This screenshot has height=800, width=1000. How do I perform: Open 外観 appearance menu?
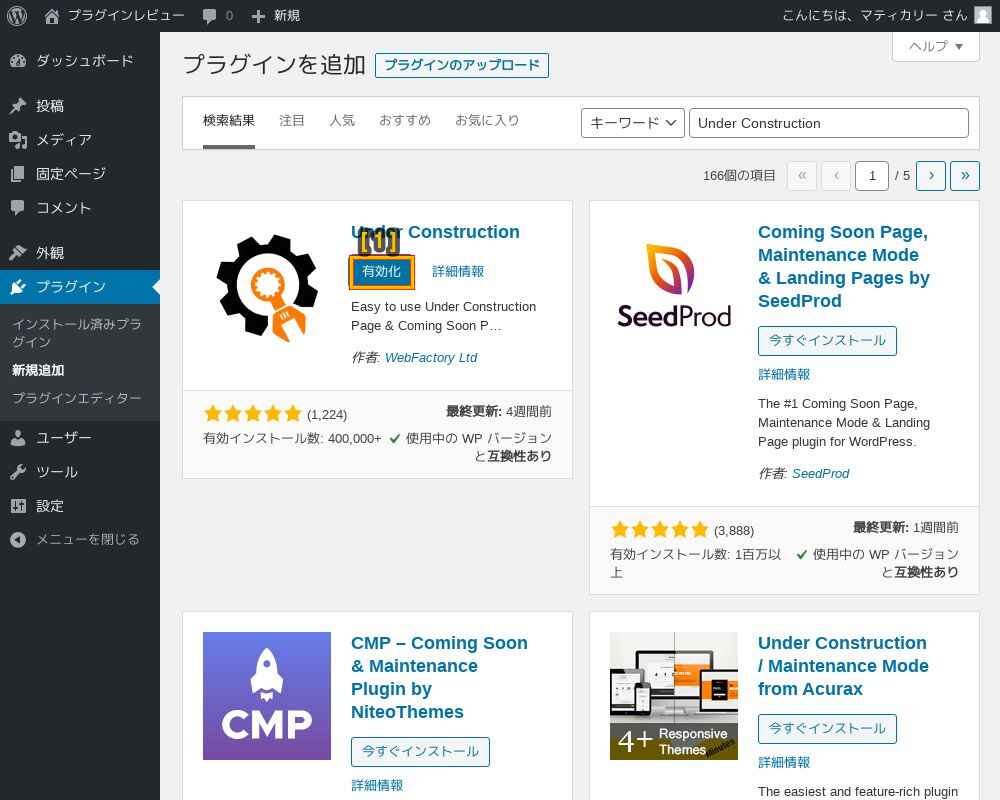click(80, 253)
